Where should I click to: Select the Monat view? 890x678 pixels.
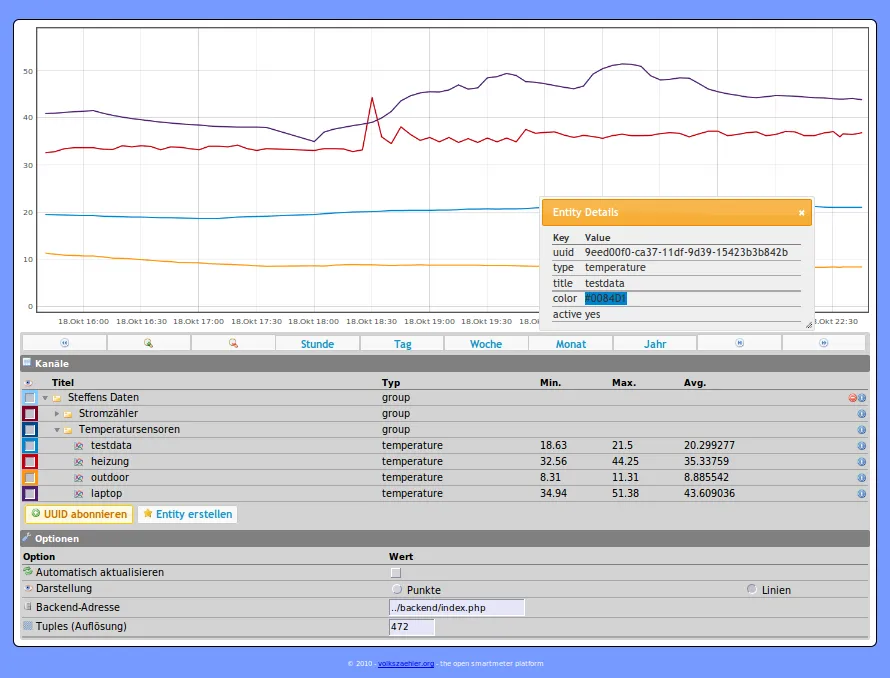[x=570, y=343]
